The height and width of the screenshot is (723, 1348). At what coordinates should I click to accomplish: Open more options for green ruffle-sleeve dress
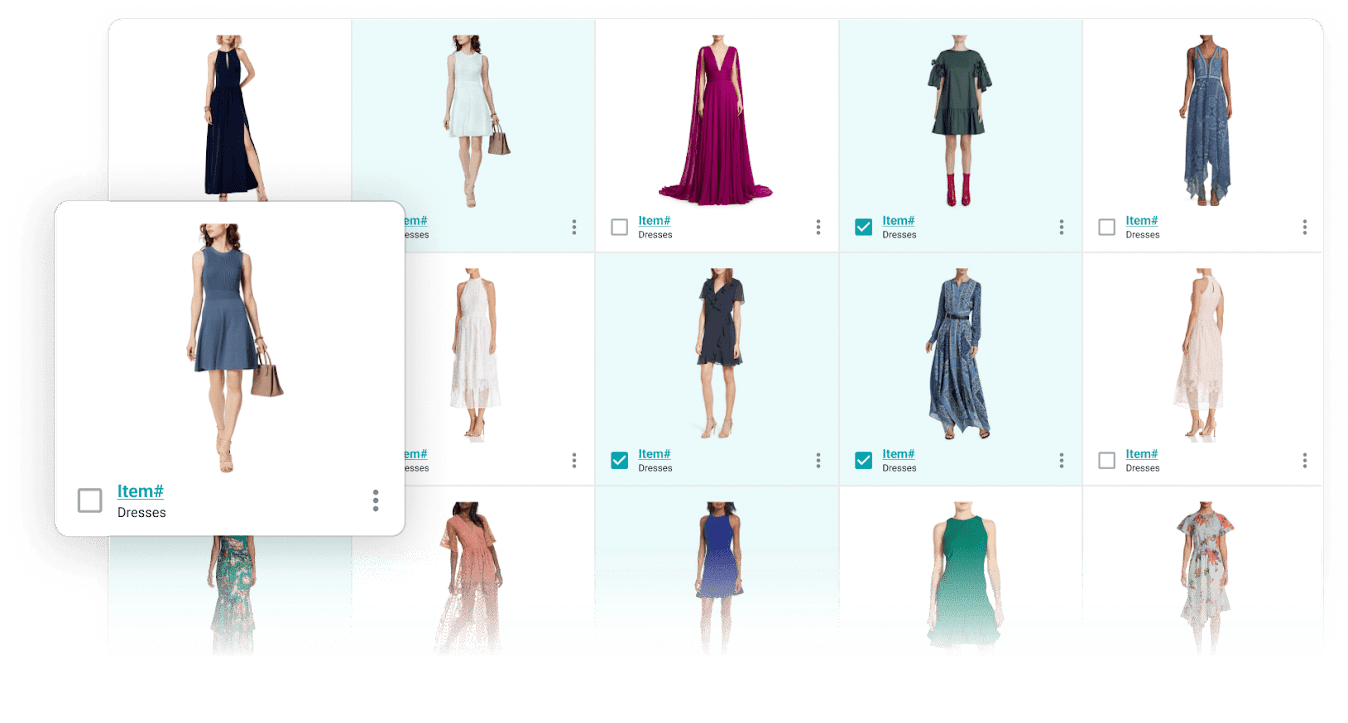1061,227
